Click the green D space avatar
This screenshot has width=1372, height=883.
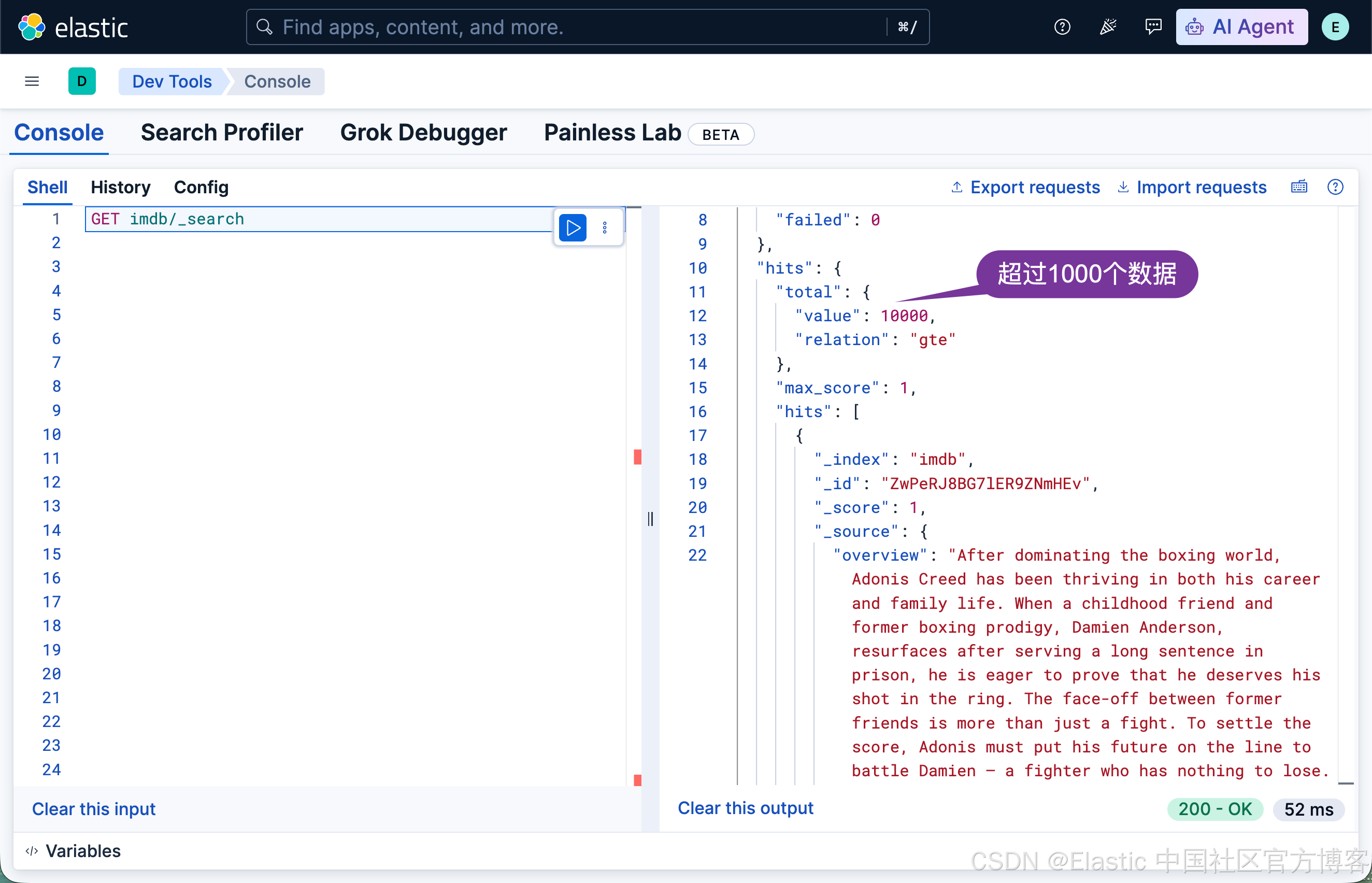(x=82, y=81)
